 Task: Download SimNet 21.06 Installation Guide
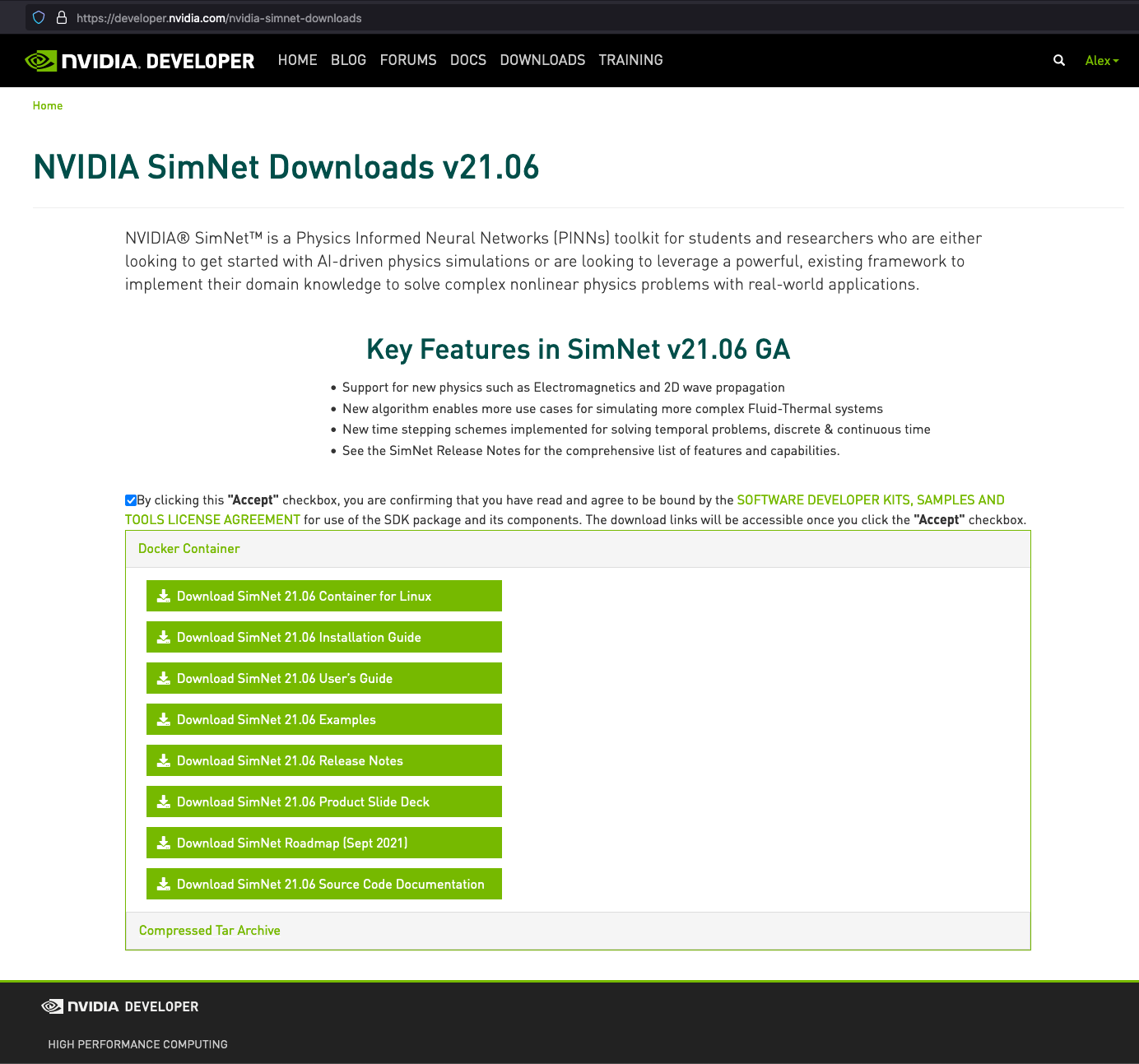tap(324, 637)
